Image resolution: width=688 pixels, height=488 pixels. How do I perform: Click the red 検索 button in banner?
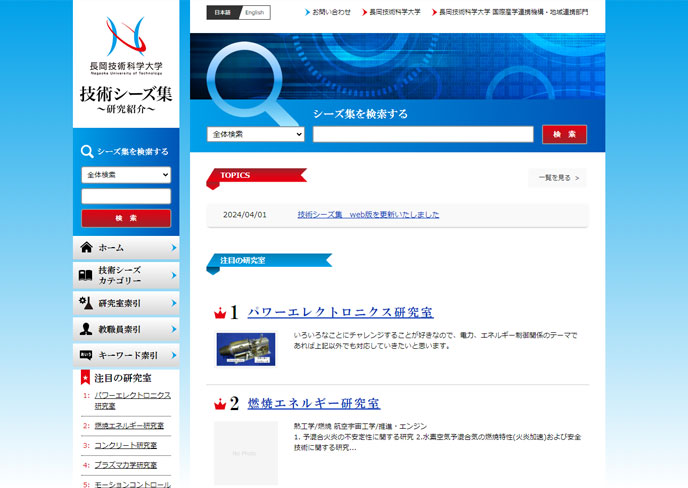point(564,134)
